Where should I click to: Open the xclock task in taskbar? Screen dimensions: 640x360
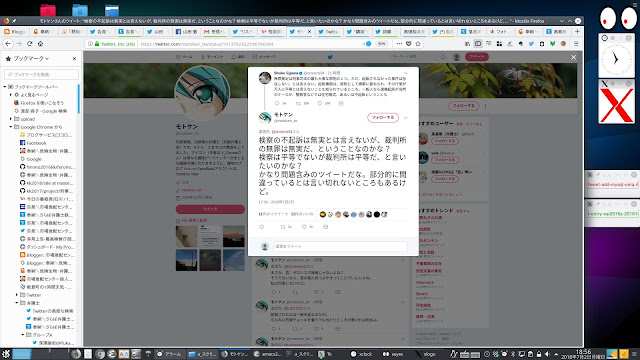click(362, 354)
